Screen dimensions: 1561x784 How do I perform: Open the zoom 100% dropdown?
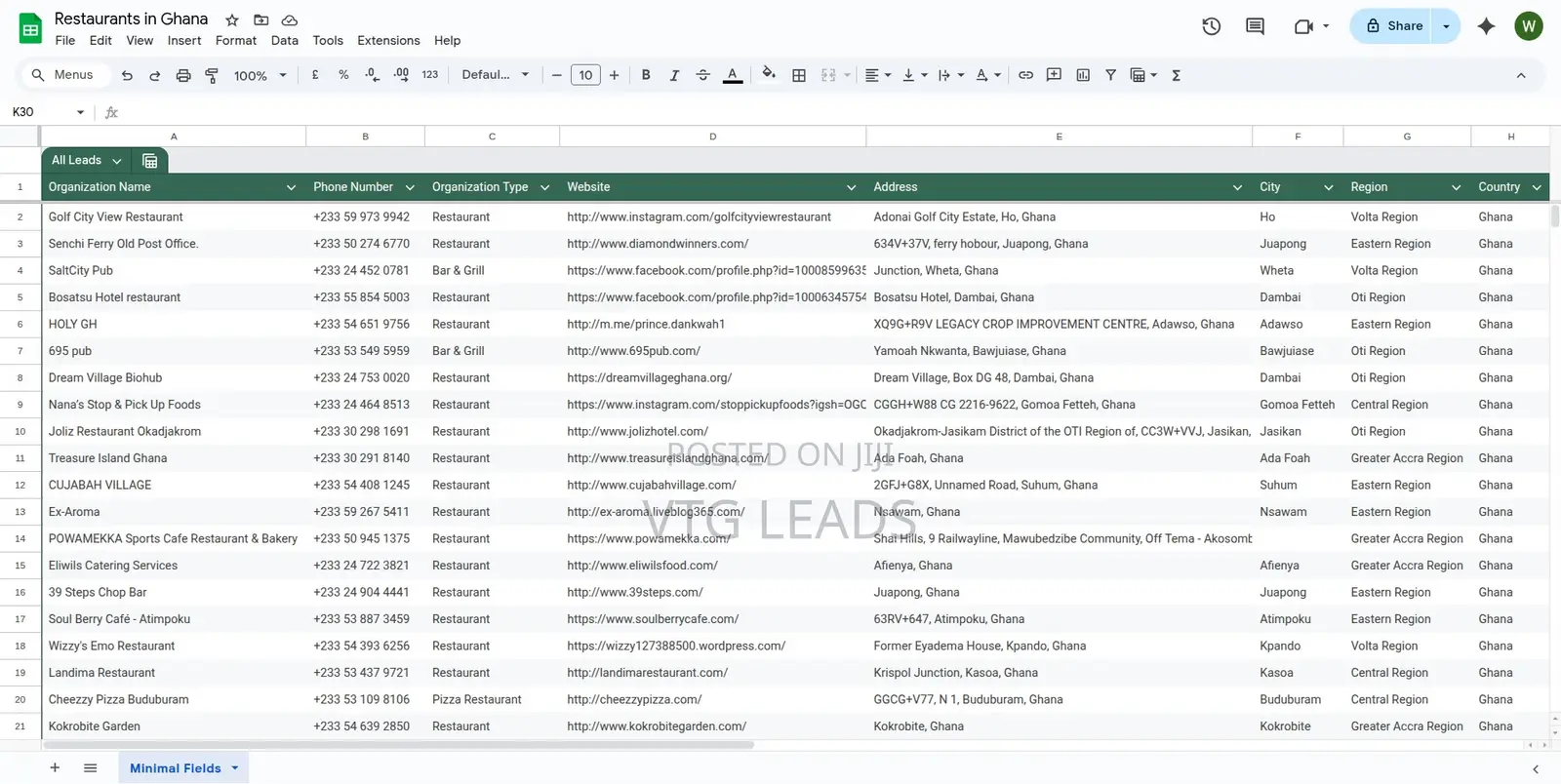(260, 75)
